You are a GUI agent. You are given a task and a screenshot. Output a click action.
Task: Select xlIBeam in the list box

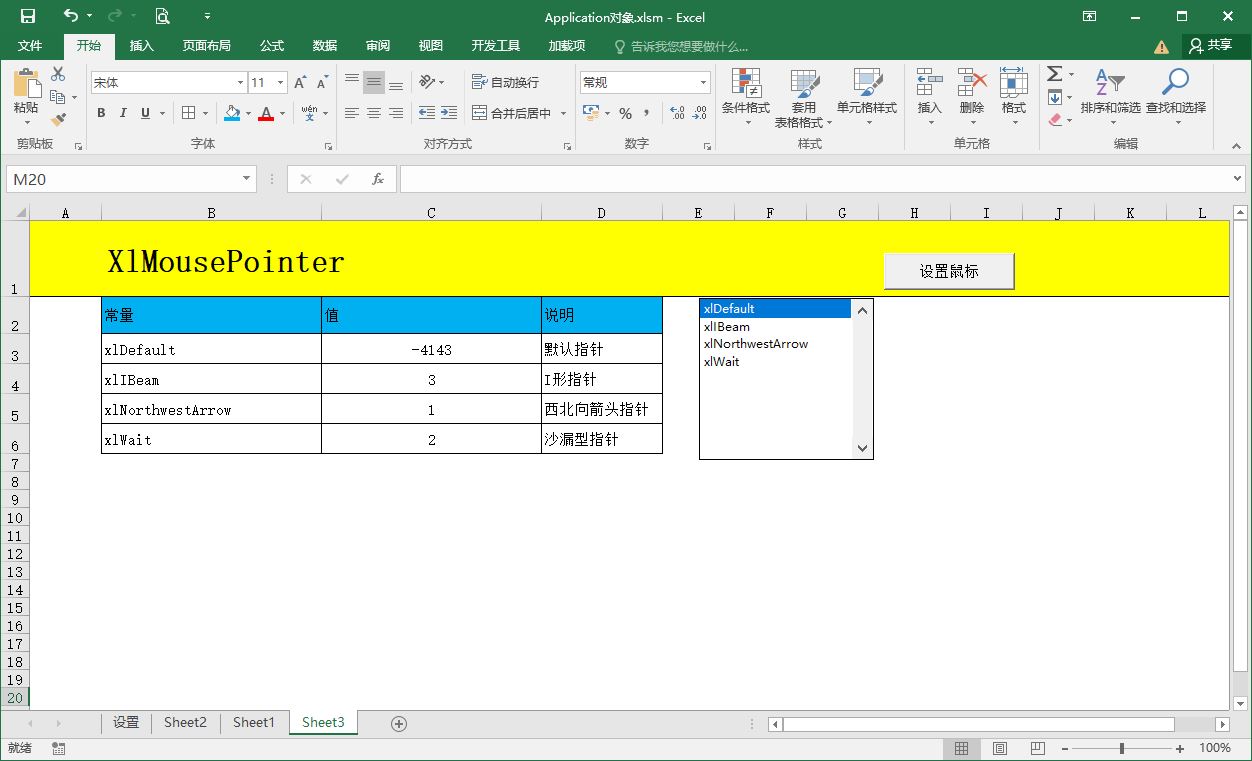pos(726,326)
